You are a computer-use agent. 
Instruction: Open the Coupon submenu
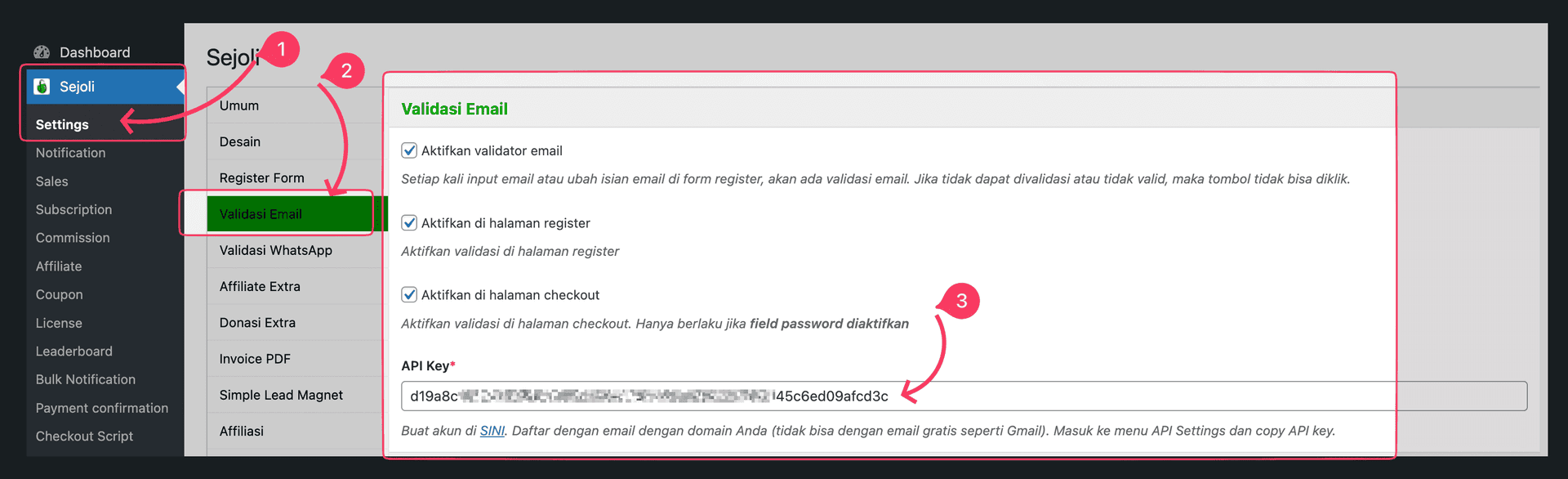click(x=59, y=294)
